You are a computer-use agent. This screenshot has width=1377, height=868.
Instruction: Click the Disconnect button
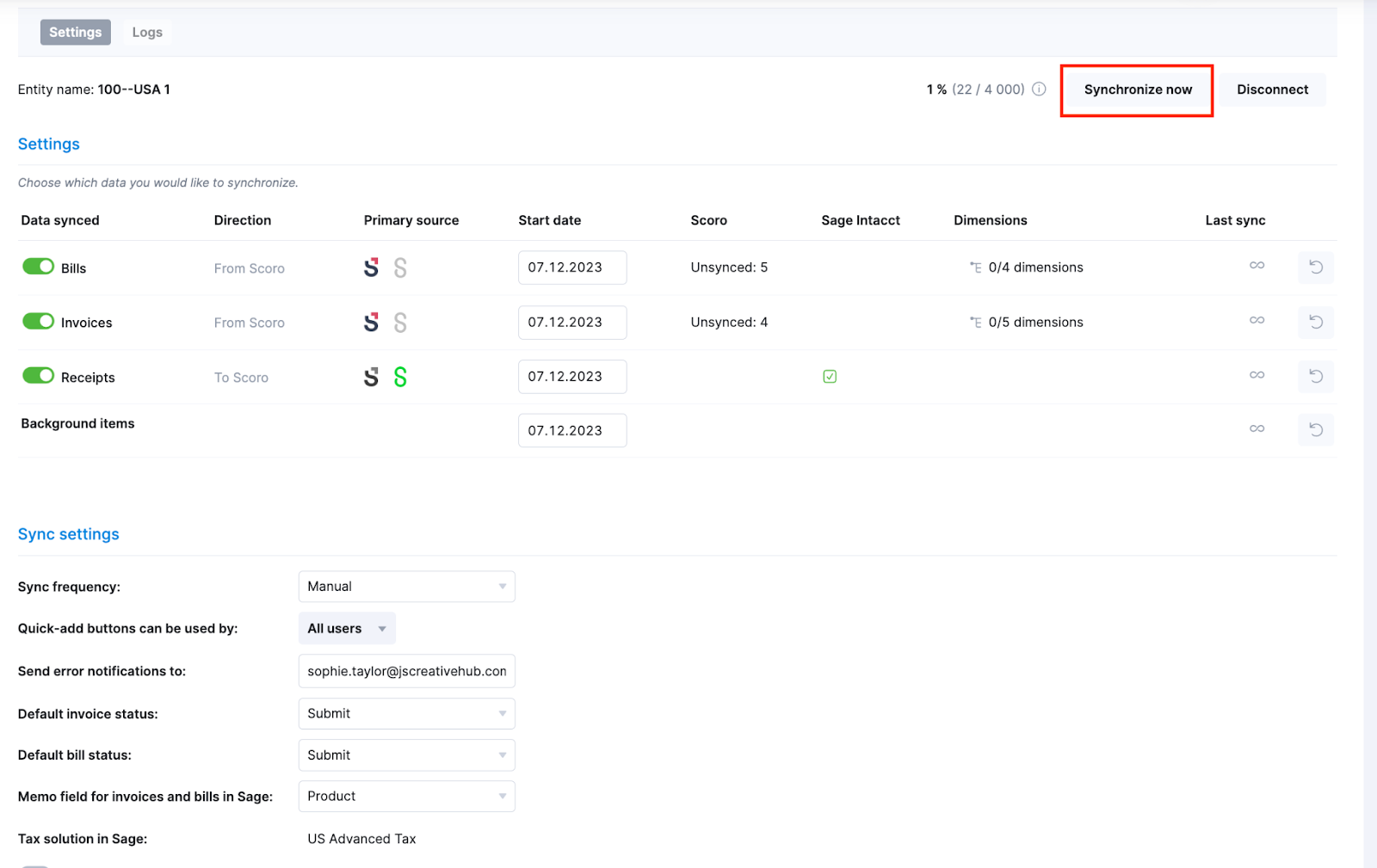[1271, 89]
